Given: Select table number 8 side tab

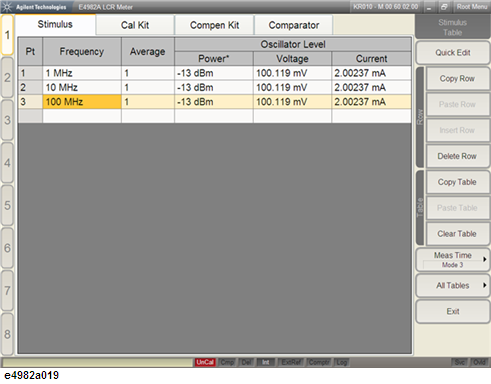Looking at the screenshot, I should (x=7, y=334).
